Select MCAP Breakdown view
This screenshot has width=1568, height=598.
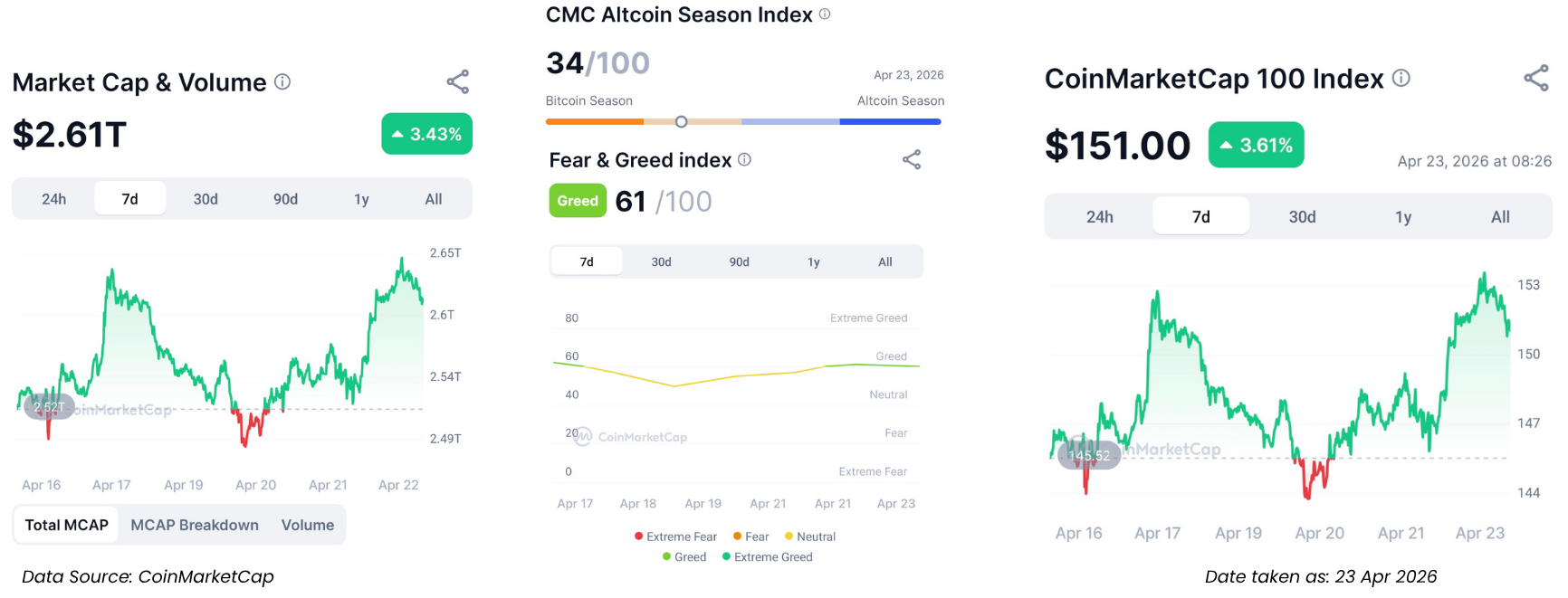tap(195, 525)
